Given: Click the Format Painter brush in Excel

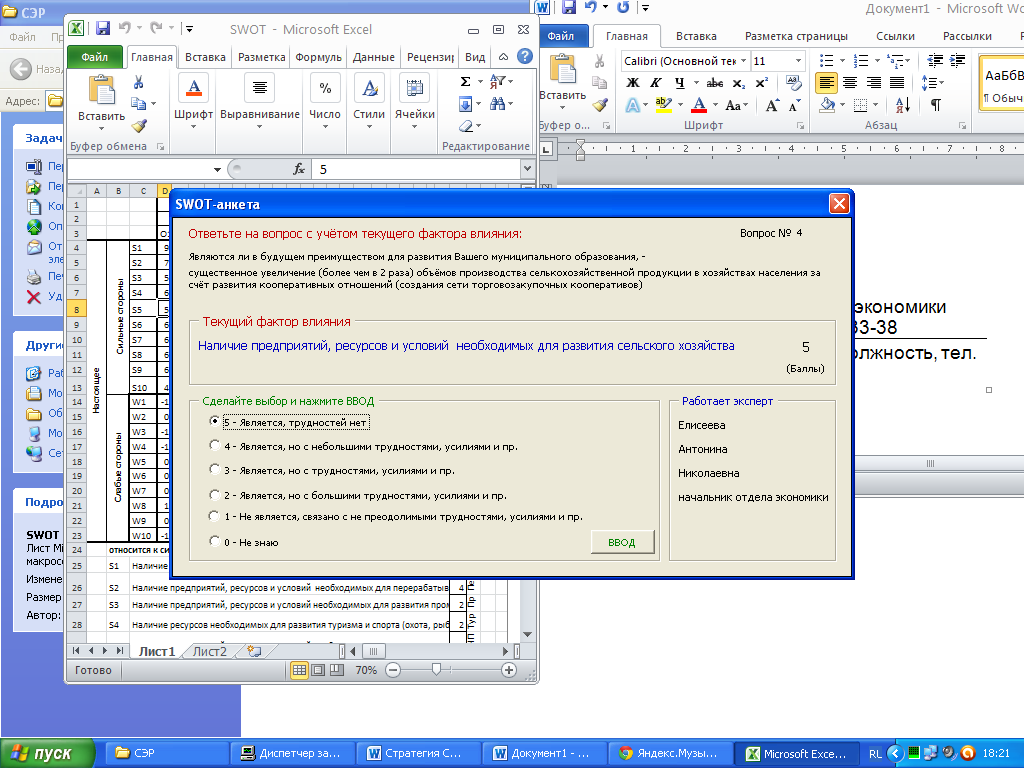Looking at the screenshot, I should [x=139, y=126].
